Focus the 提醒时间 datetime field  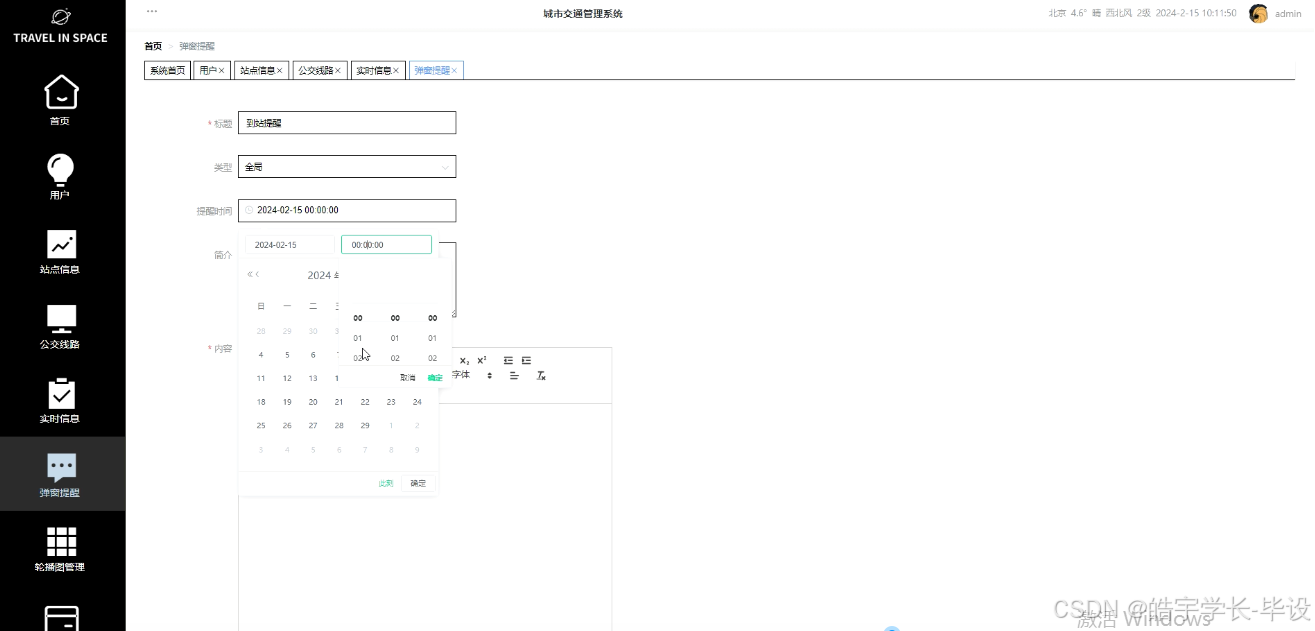[347, 210]
